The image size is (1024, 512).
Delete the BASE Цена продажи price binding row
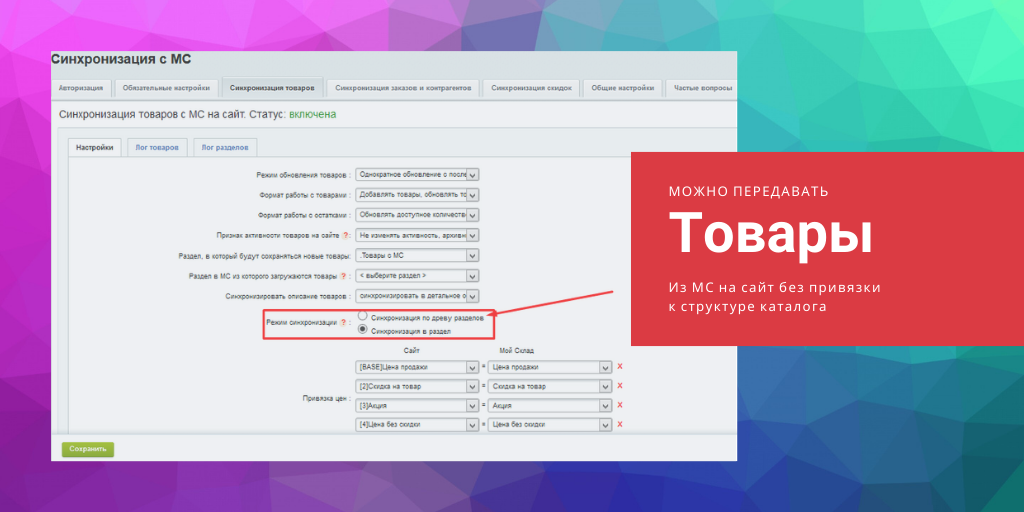click(x=620, y=367)
